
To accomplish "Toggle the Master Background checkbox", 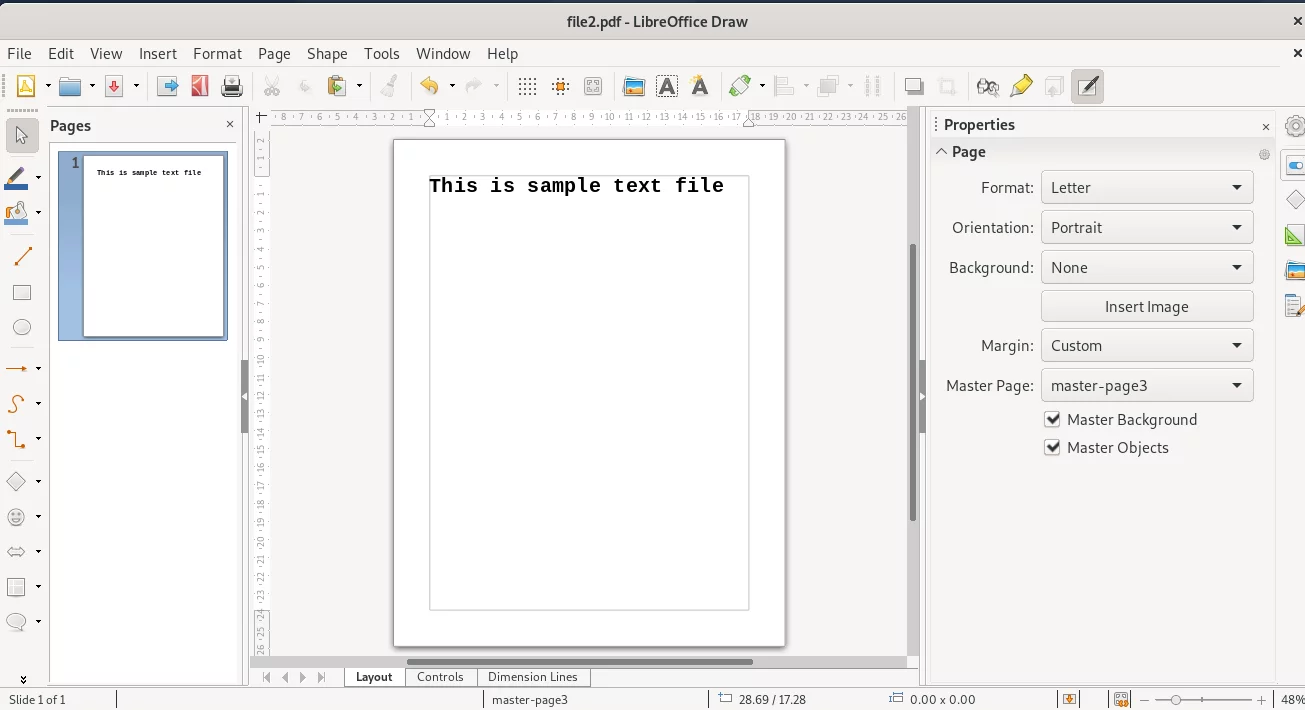I will pyautogui.click(x=1052, y=419).
